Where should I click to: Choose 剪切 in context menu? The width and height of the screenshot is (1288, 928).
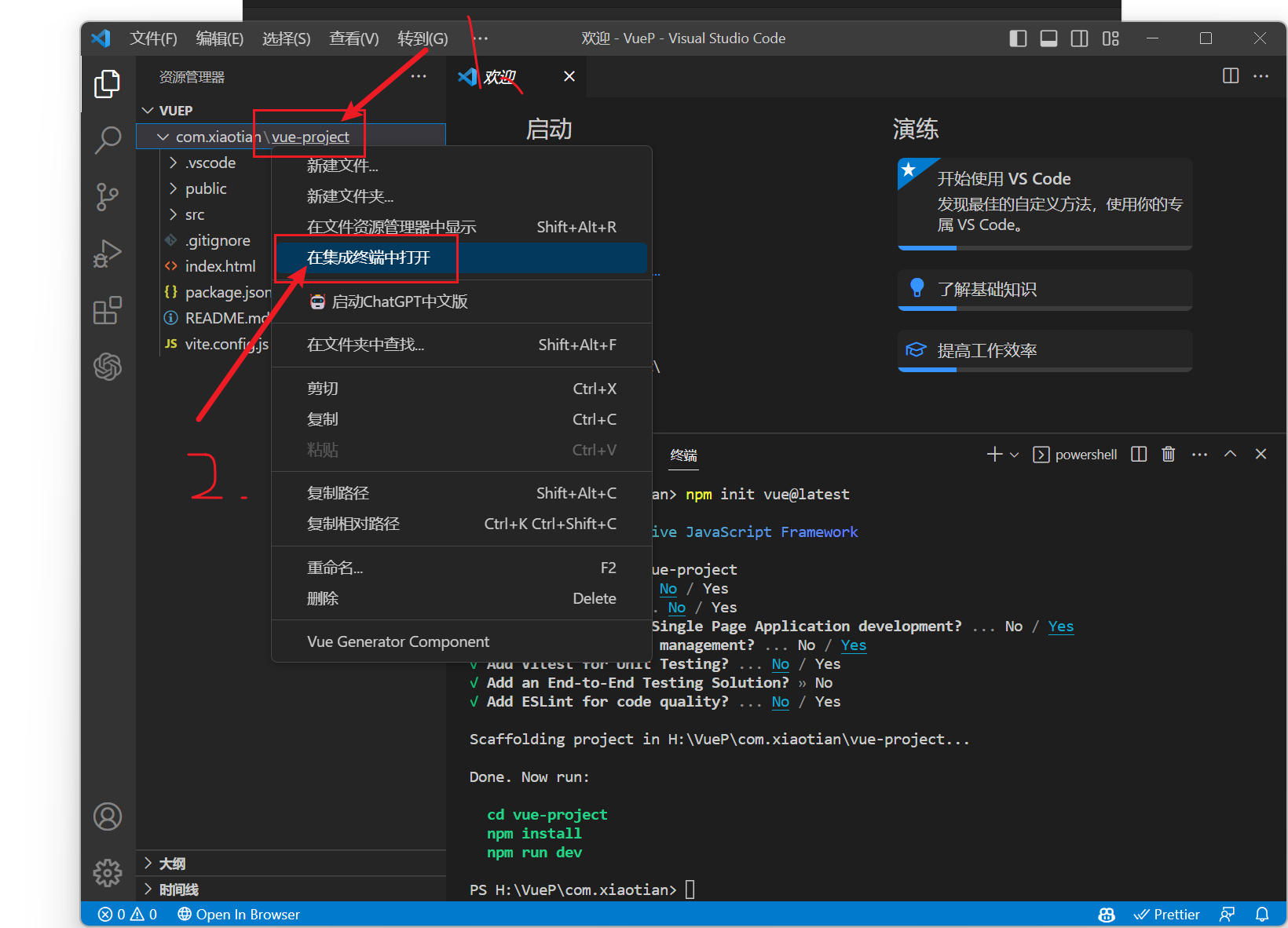pyautogui.click(x=462, y=389)
